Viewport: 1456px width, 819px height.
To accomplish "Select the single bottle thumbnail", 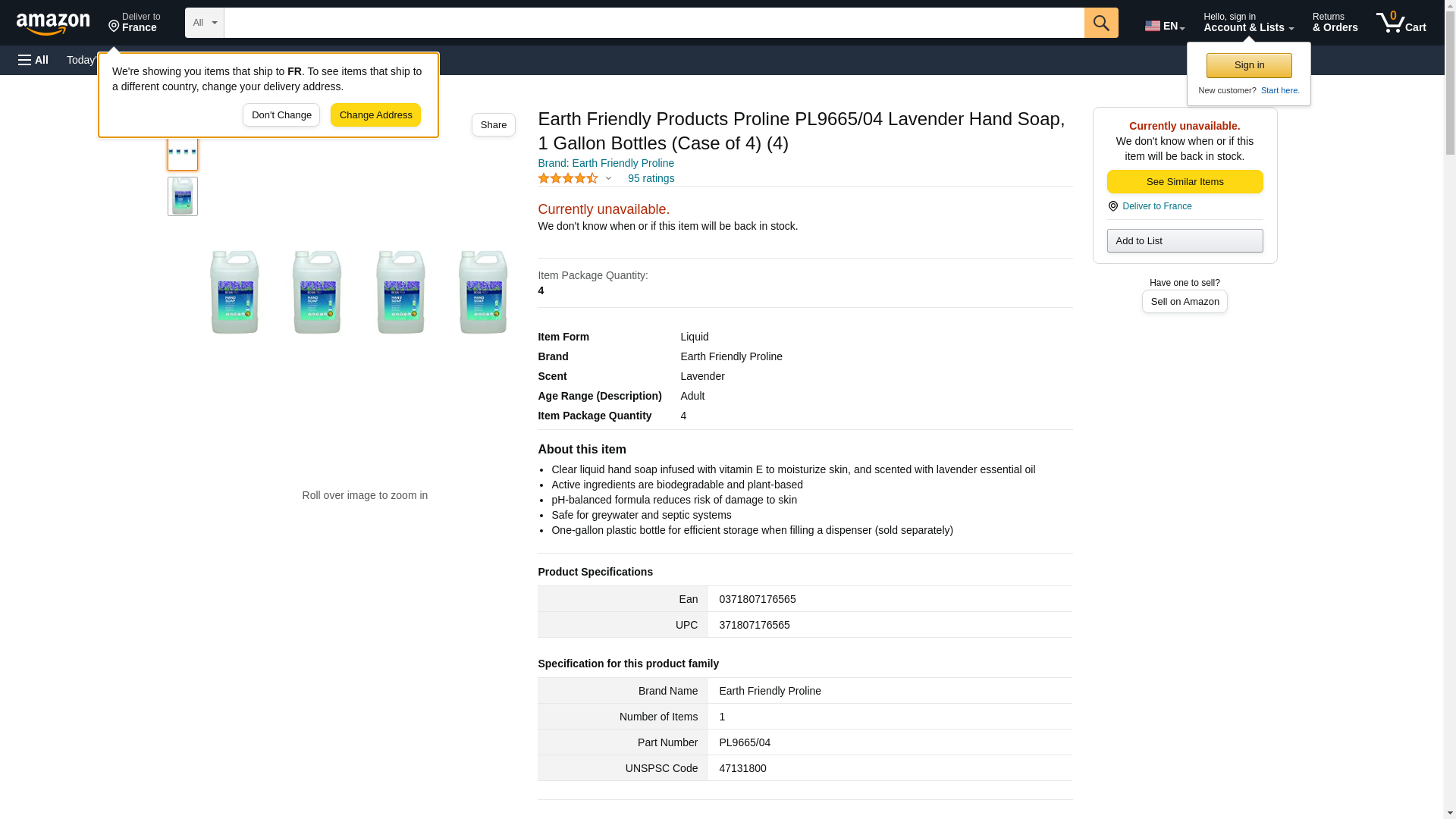I will click(x=182, y=196).
